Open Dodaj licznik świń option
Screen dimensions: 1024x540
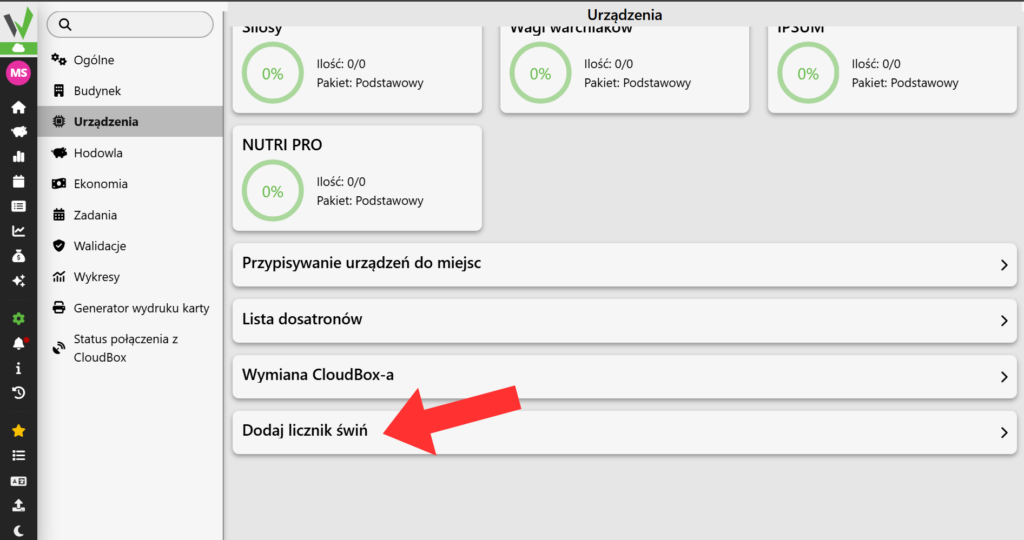(624, 432)
